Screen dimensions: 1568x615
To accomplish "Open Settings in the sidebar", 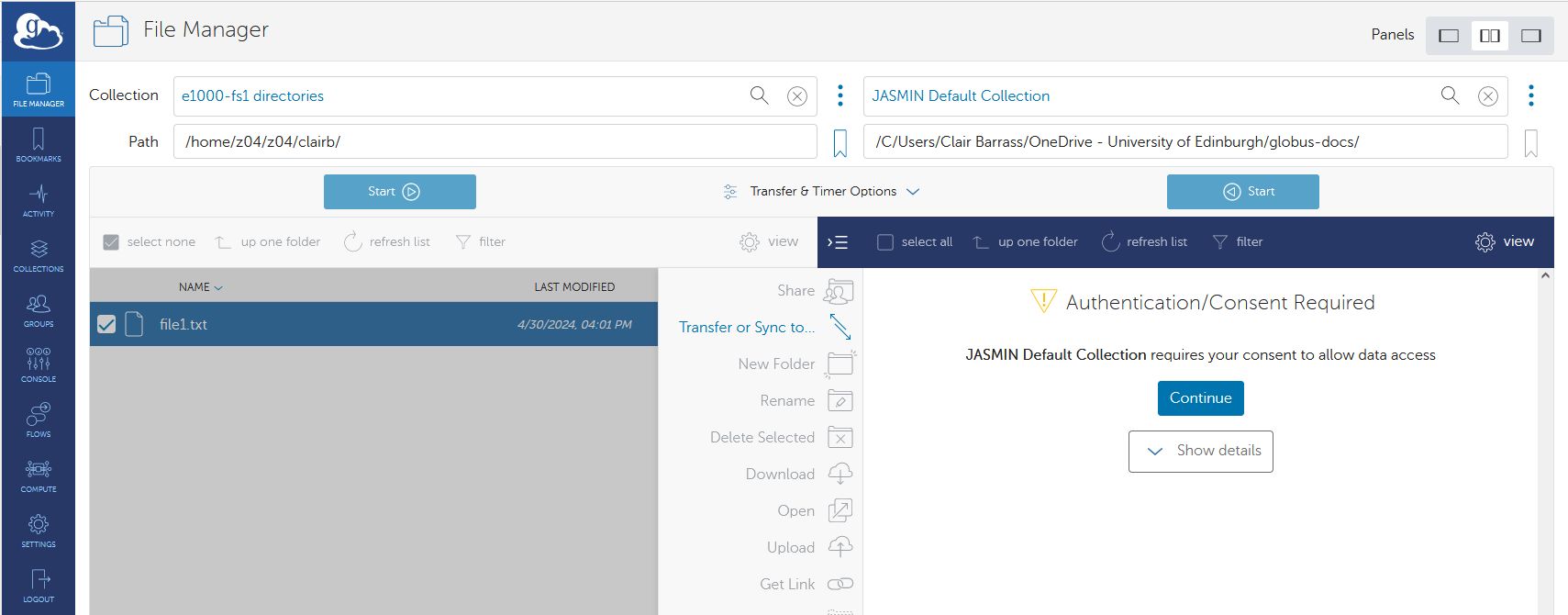I will [39, 531].
